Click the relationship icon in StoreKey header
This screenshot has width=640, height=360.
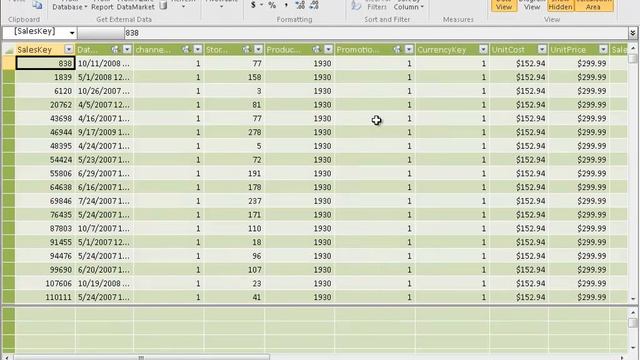tap(246, 49)
